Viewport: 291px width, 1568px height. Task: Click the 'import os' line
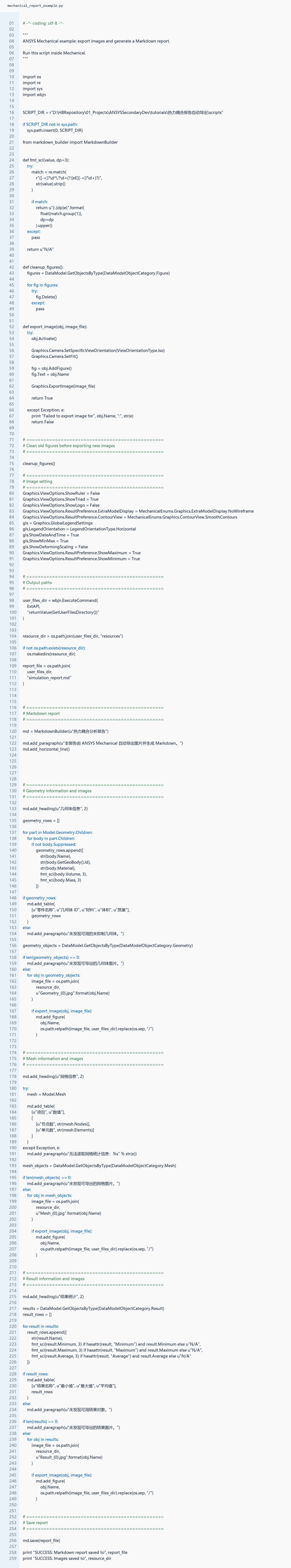pos(32,77)
